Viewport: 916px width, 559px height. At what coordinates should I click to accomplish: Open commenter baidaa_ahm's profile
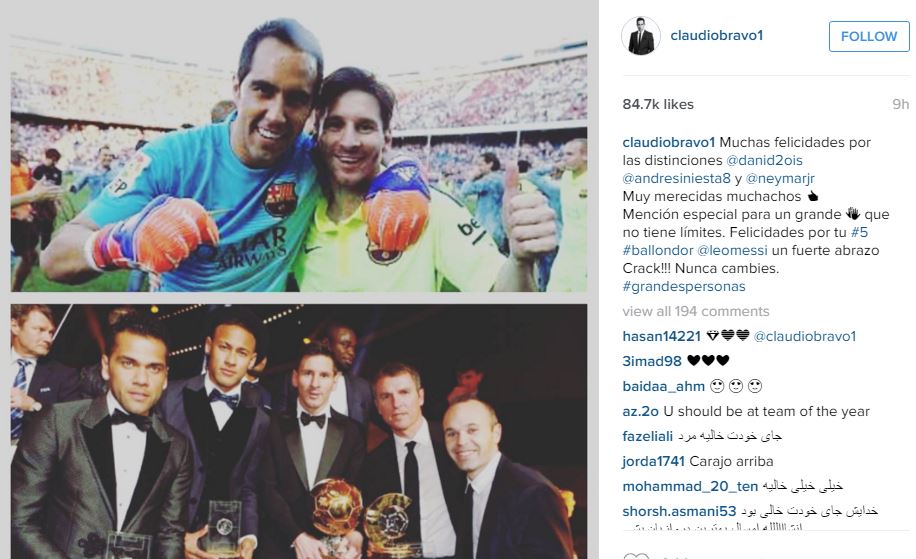(x=664, y=387)
